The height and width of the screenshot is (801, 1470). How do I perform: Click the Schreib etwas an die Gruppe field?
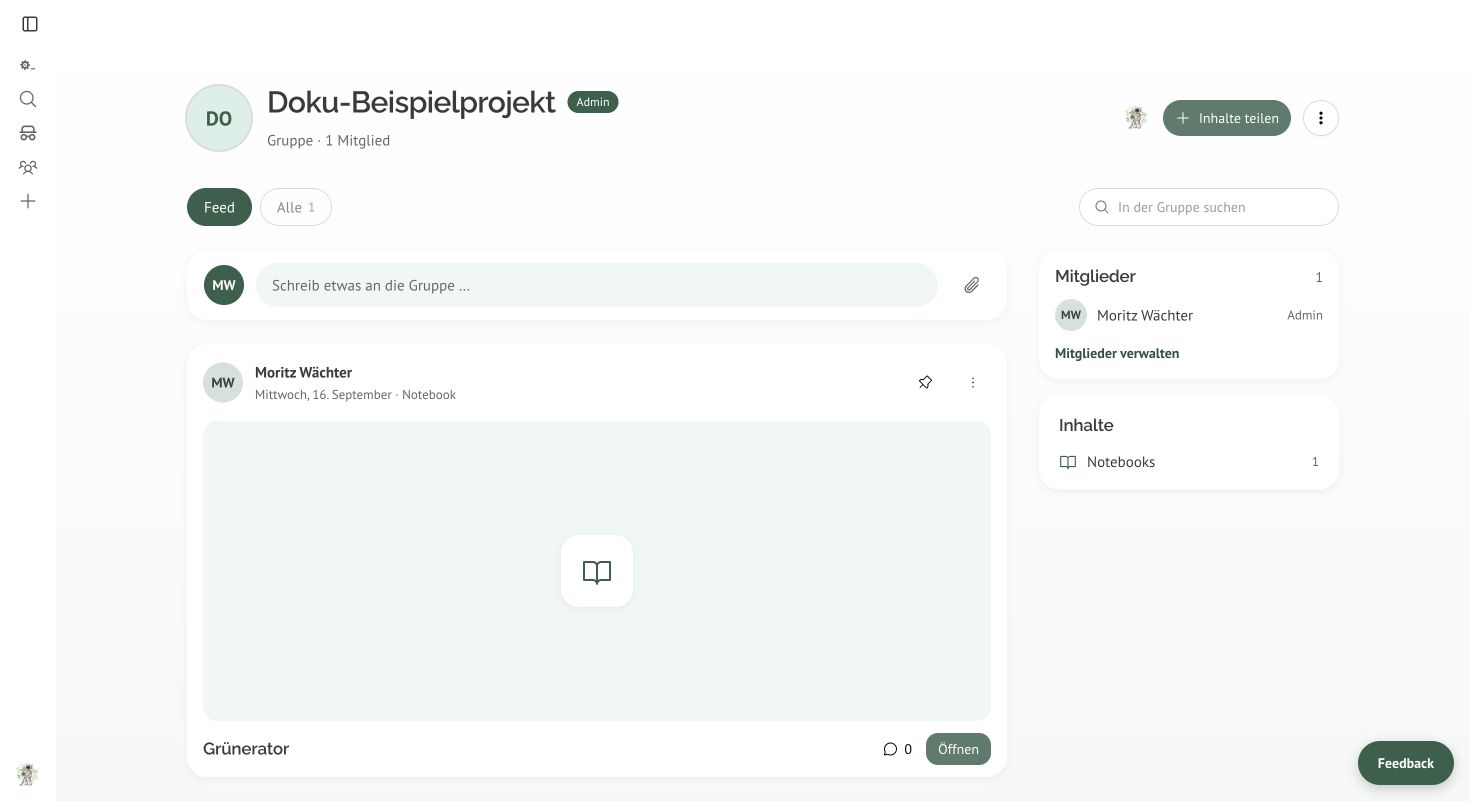[597, 285]
